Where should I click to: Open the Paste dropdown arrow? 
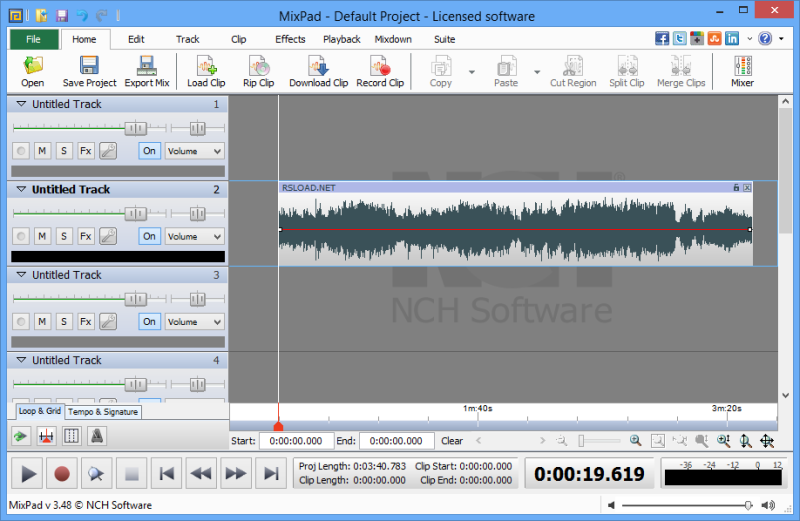(x=537, y=72)
